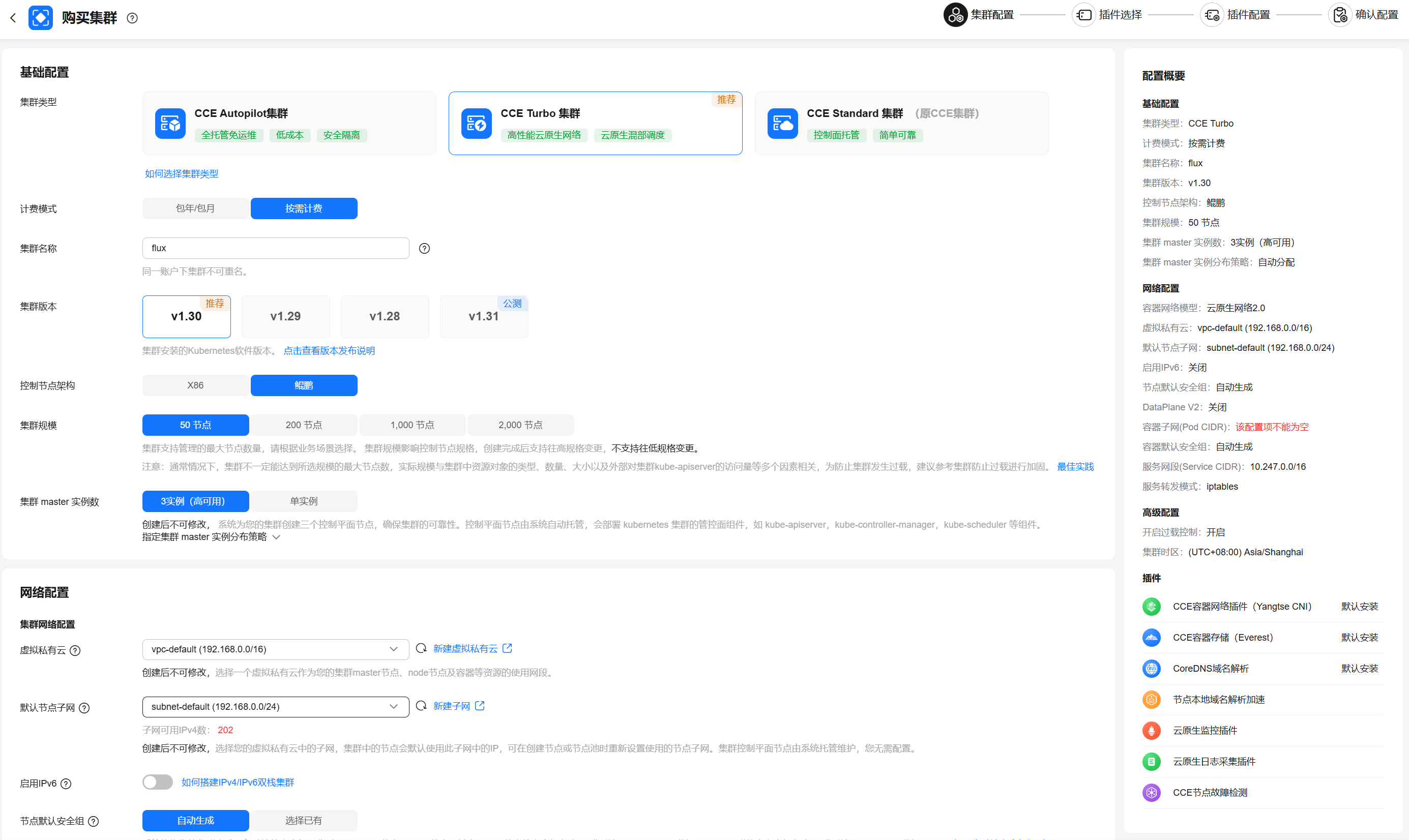Toggle the 启用IPv6 switch

(157, 782)
